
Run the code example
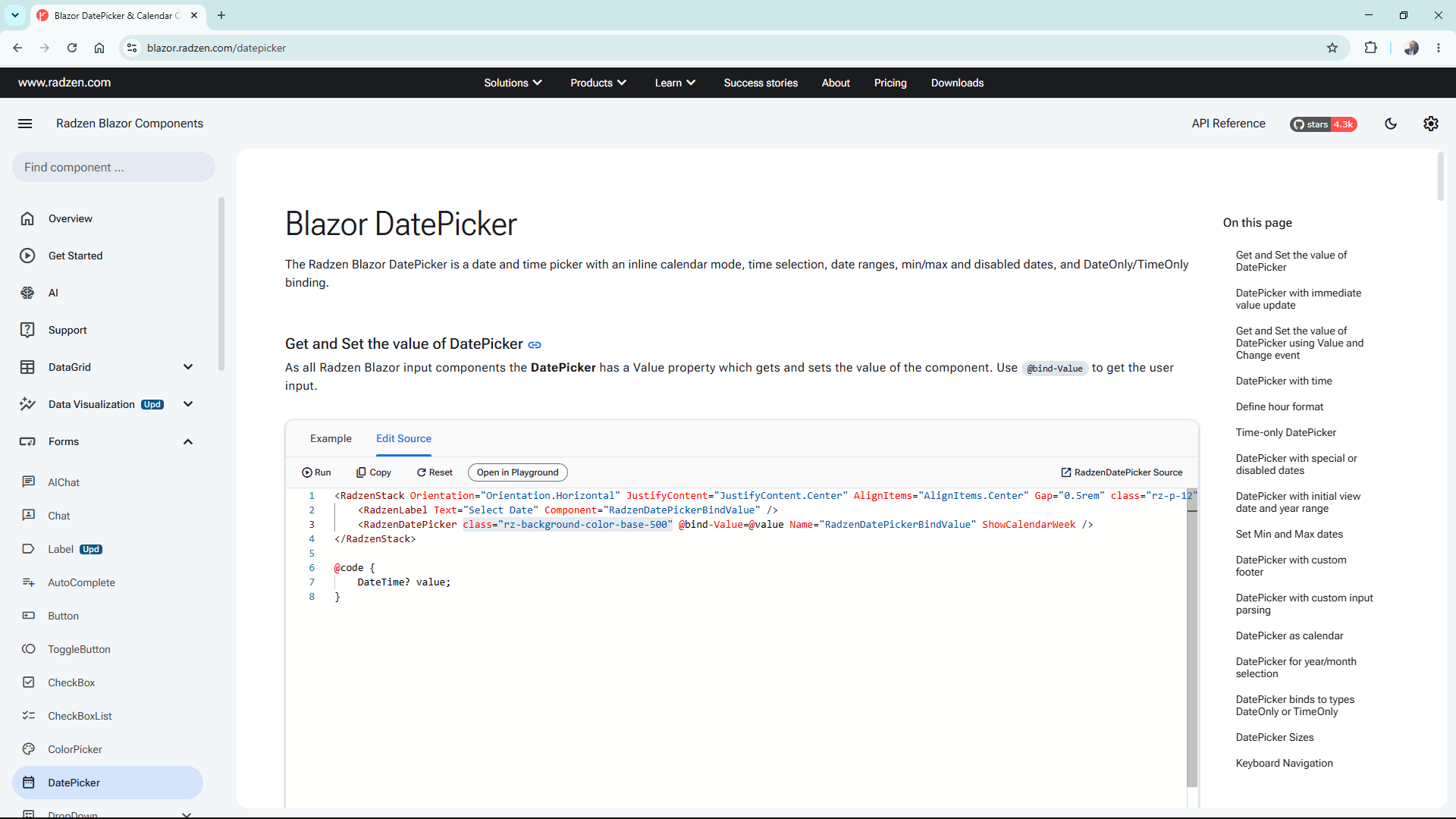pos(316,472)
